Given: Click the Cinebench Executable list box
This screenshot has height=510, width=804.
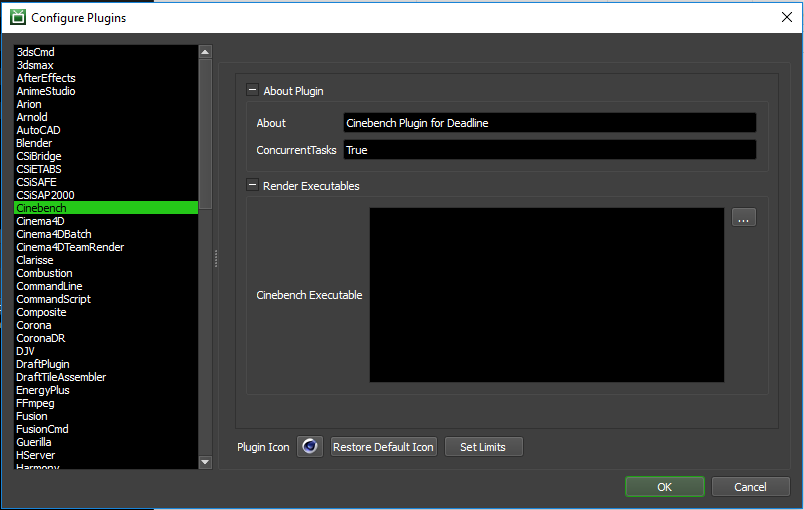Looking at the screenshot, I should [547, 295].
